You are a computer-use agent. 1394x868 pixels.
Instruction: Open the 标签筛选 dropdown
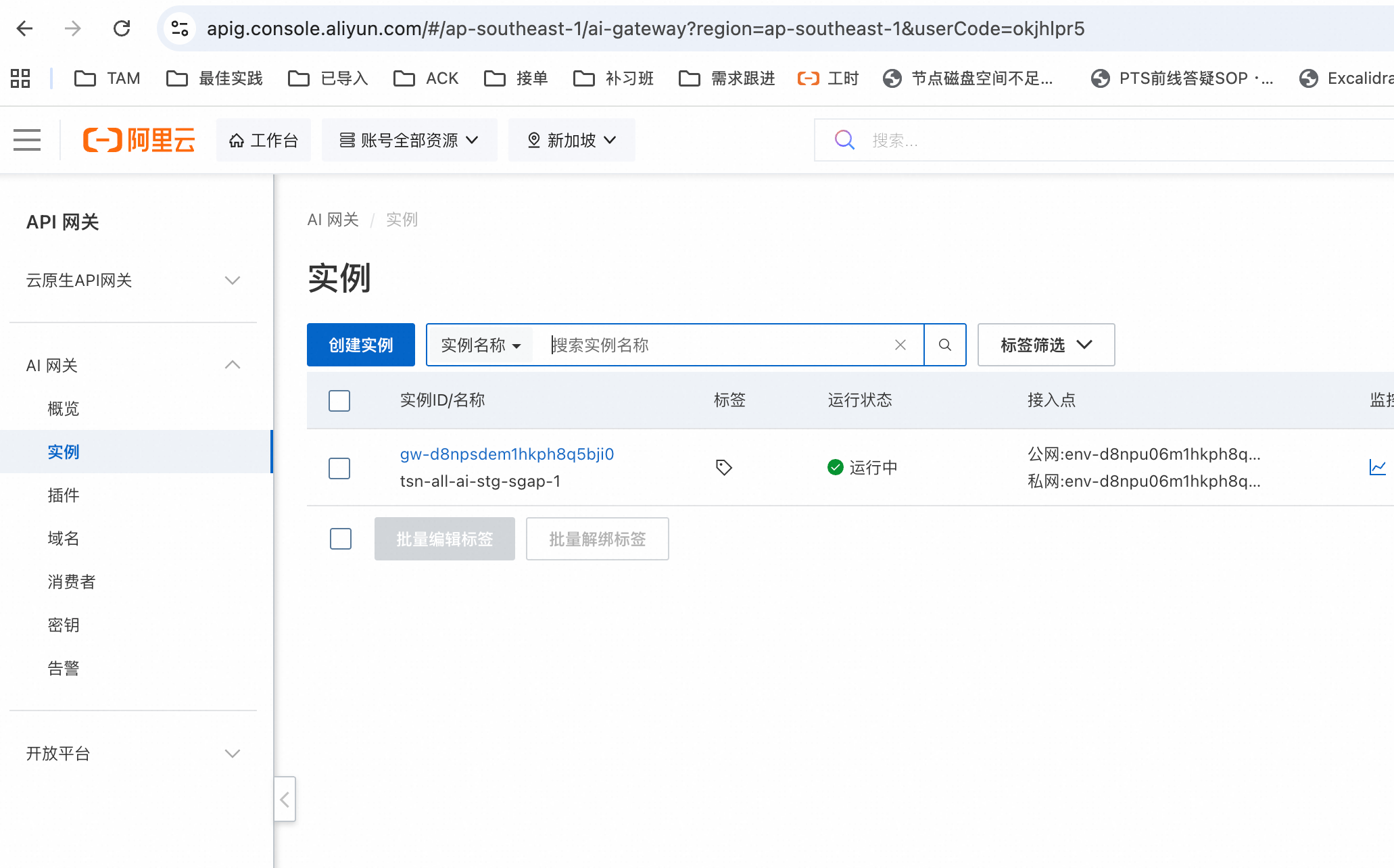pyautogui.click(x=1047, y=345)
